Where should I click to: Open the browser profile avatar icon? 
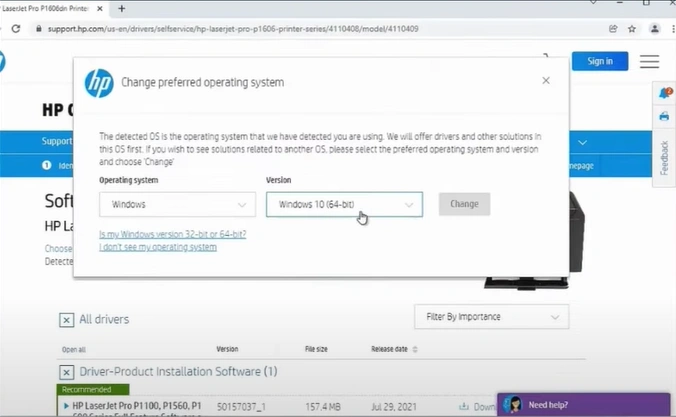pyautogui.click(x=655, y=29)
